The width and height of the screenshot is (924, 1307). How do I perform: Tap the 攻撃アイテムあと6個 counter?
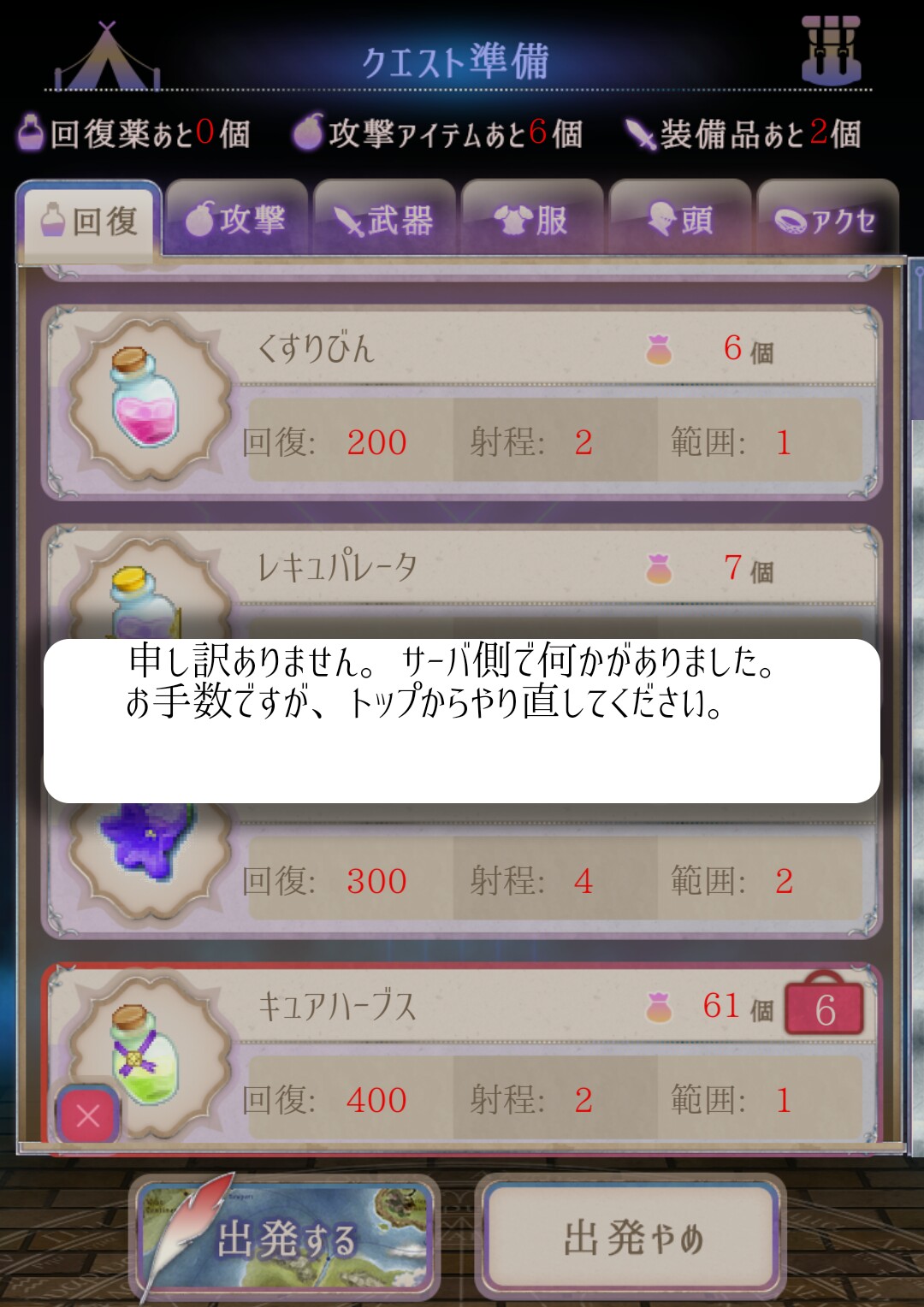click(438, 133)
